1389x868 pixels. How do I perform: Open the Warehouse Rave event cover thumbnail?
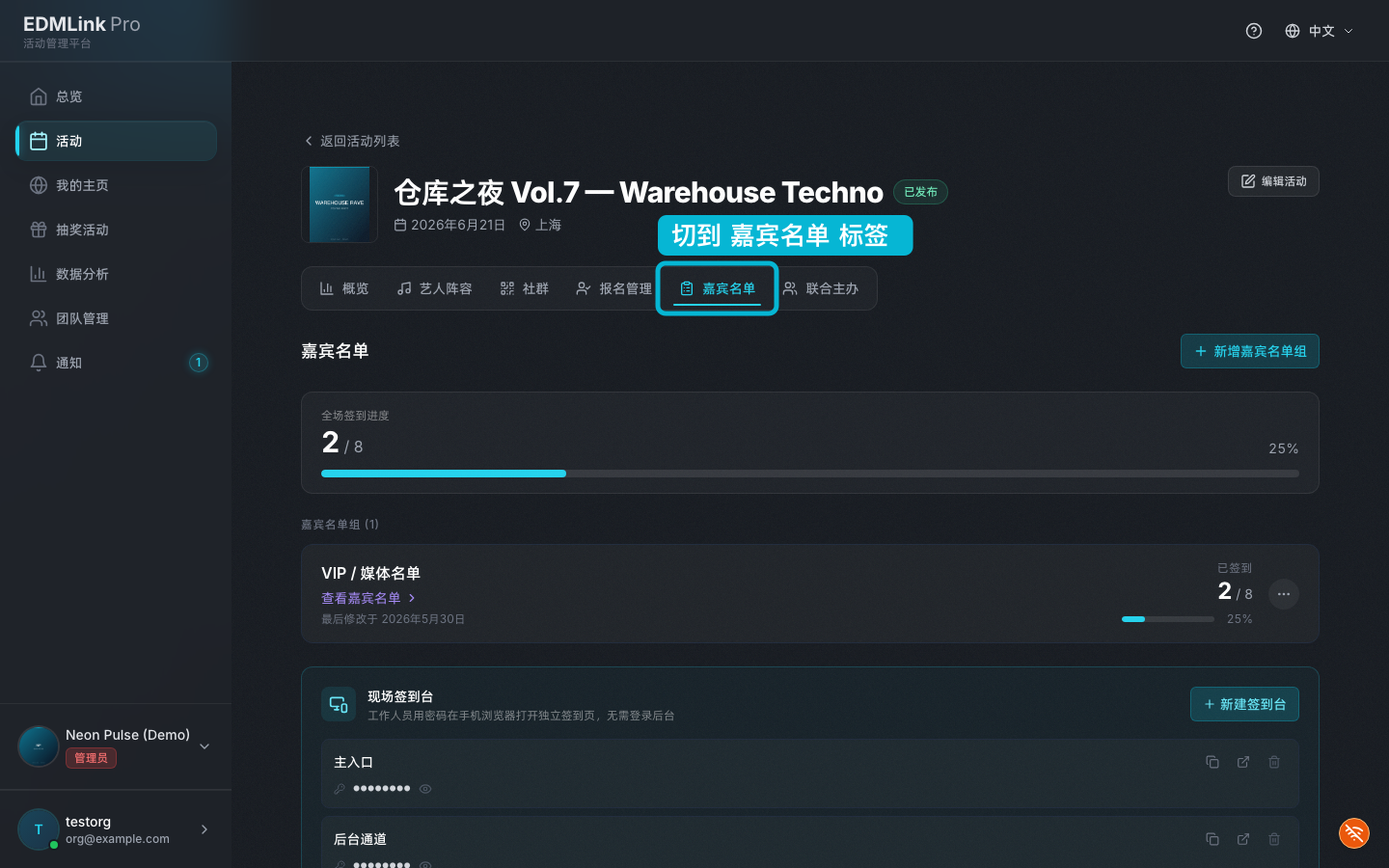tap(339, 204)
